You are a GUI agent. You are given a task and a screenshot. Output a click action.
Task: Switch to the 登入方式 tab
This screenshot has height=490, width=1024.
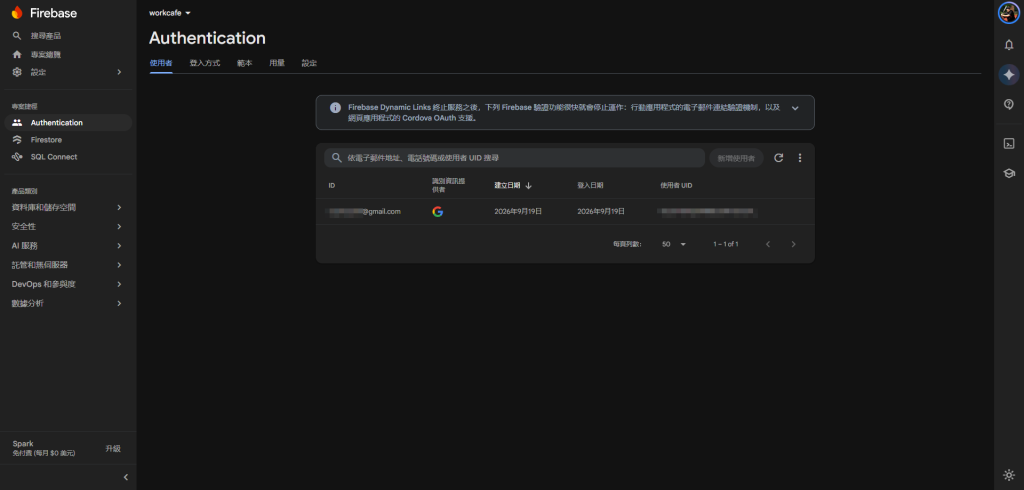click(204, 63)
